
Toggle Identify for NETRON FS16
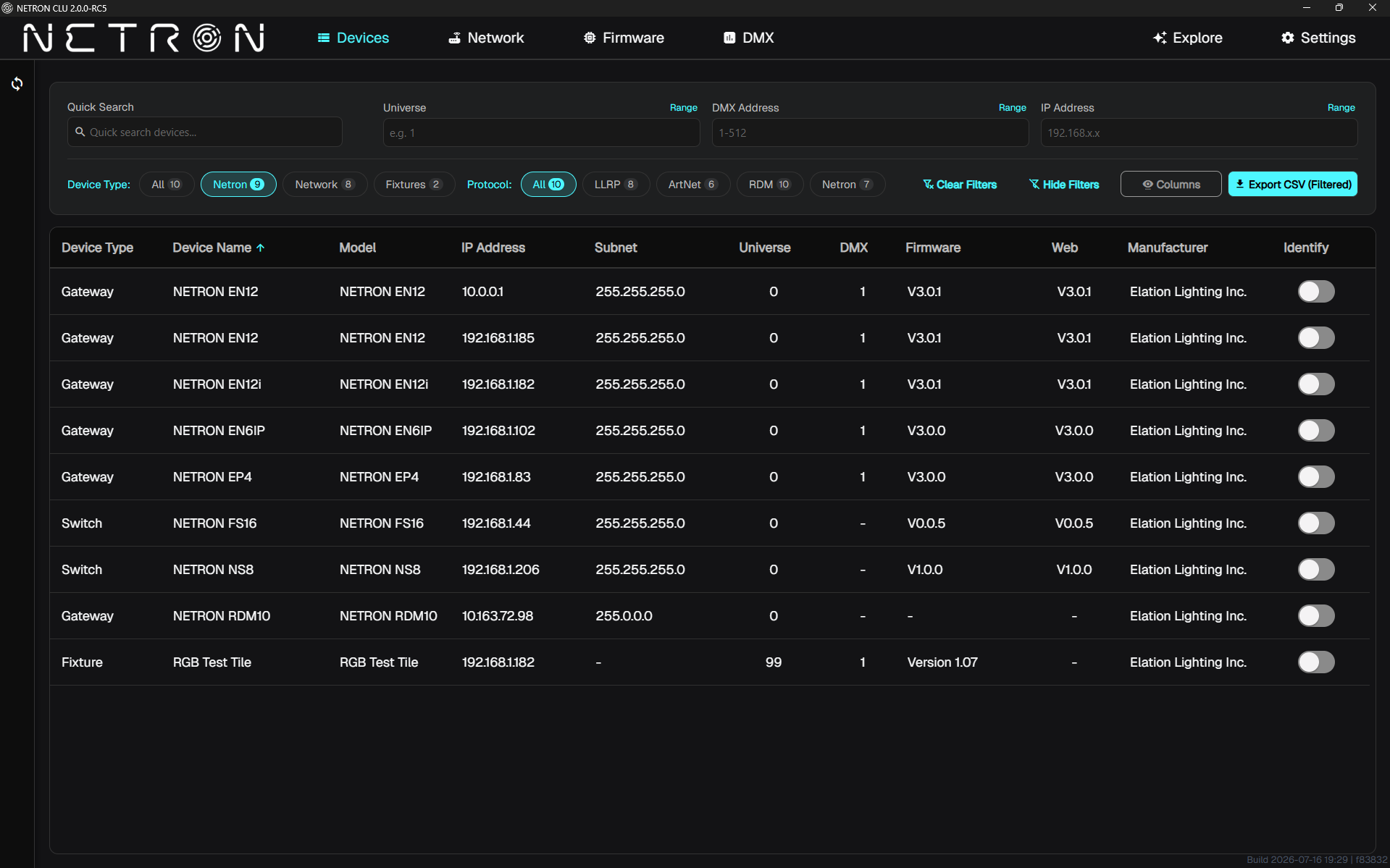coord(1316,523)
